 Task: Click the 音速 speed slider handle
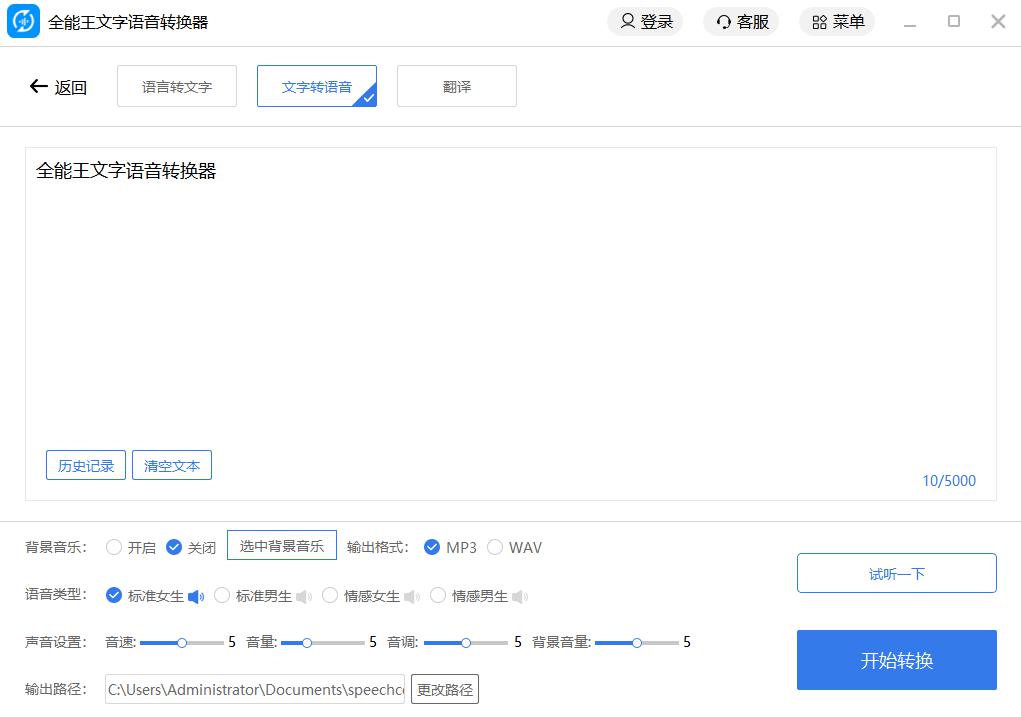click(x=182, y=643)
